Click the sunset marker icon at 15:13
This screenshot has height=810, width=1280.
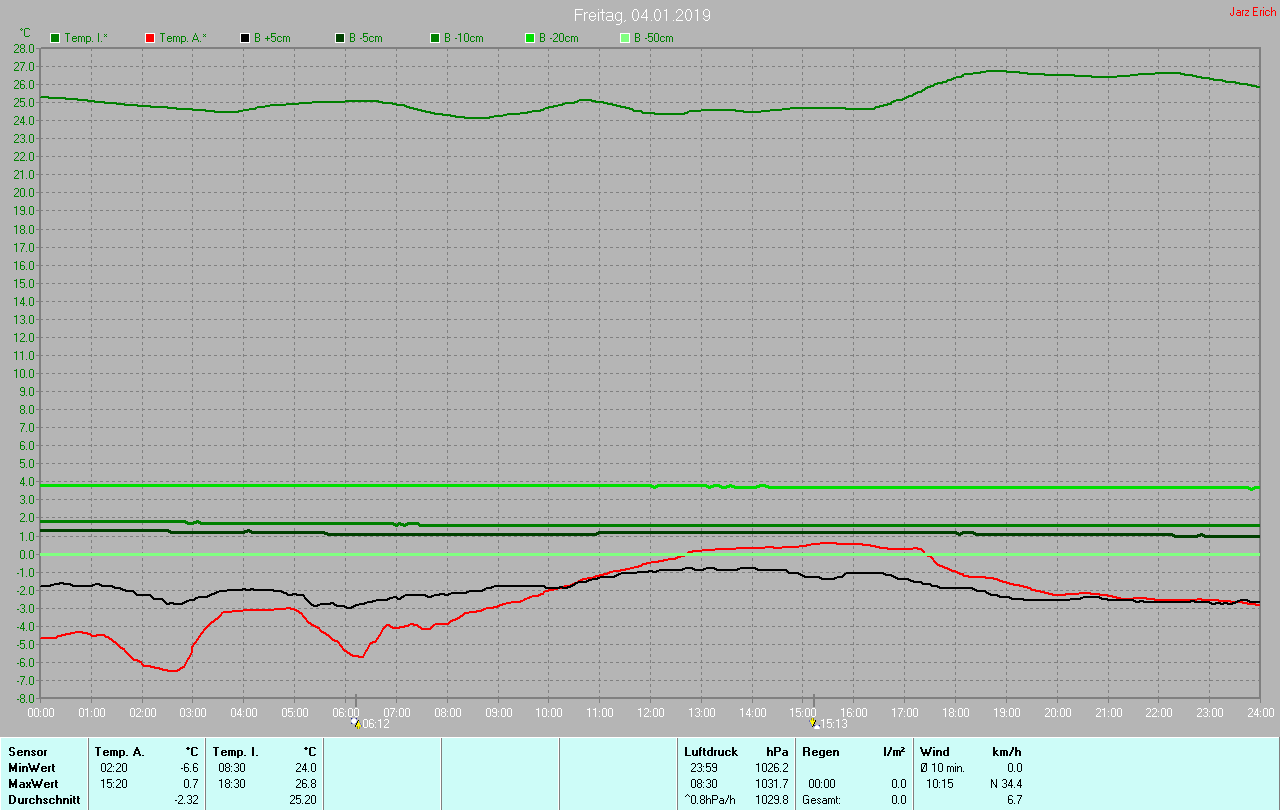tap(814, 723)
